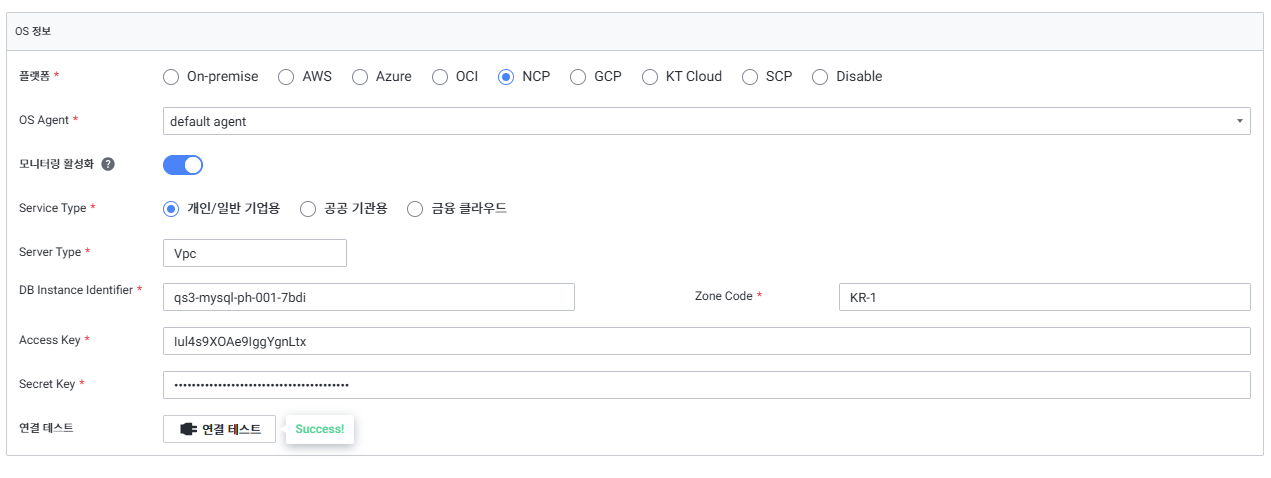Focus the DB Instance Identifier field

click(368, 297)
